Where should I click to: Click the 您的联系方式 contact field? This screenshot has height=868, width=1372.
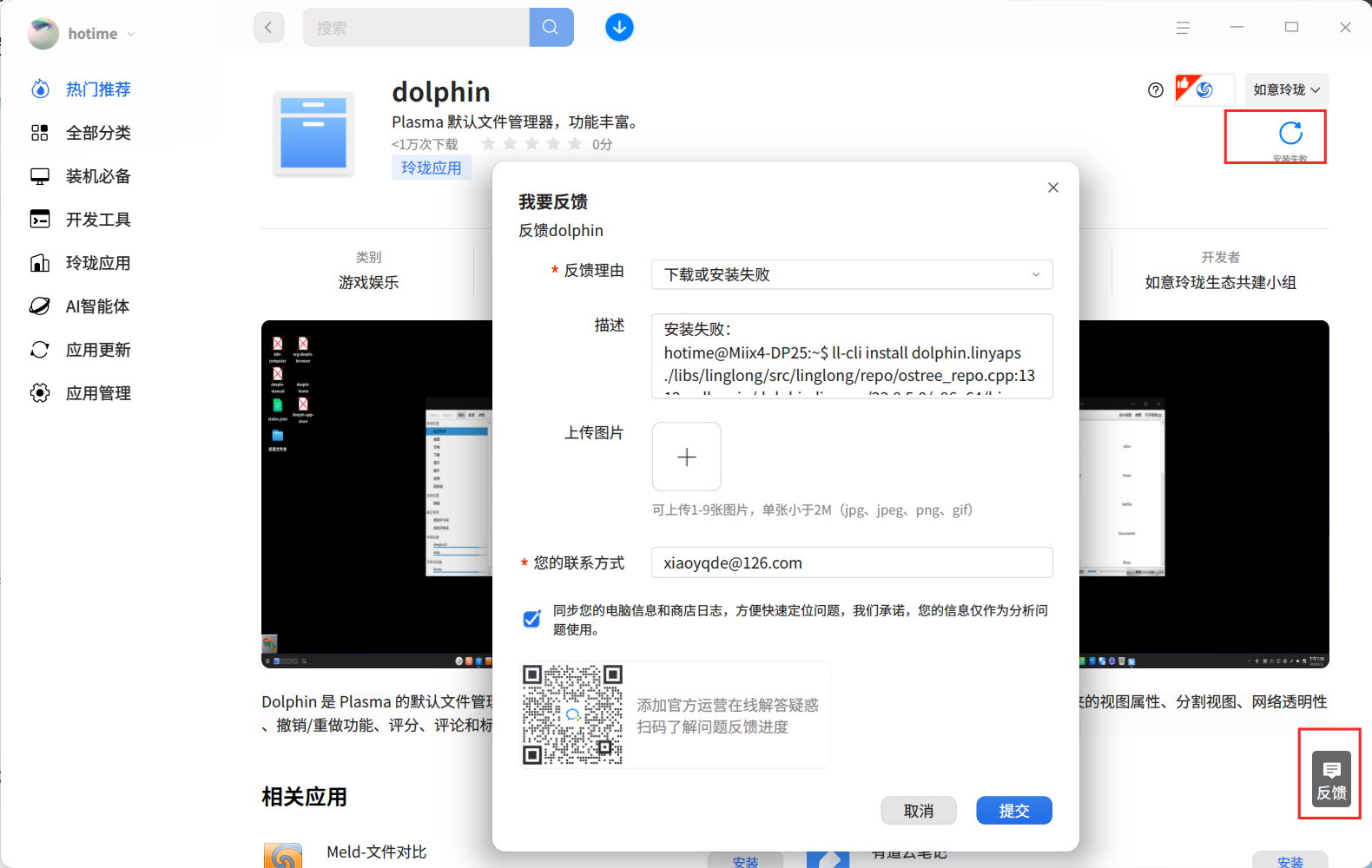[852, 562]
